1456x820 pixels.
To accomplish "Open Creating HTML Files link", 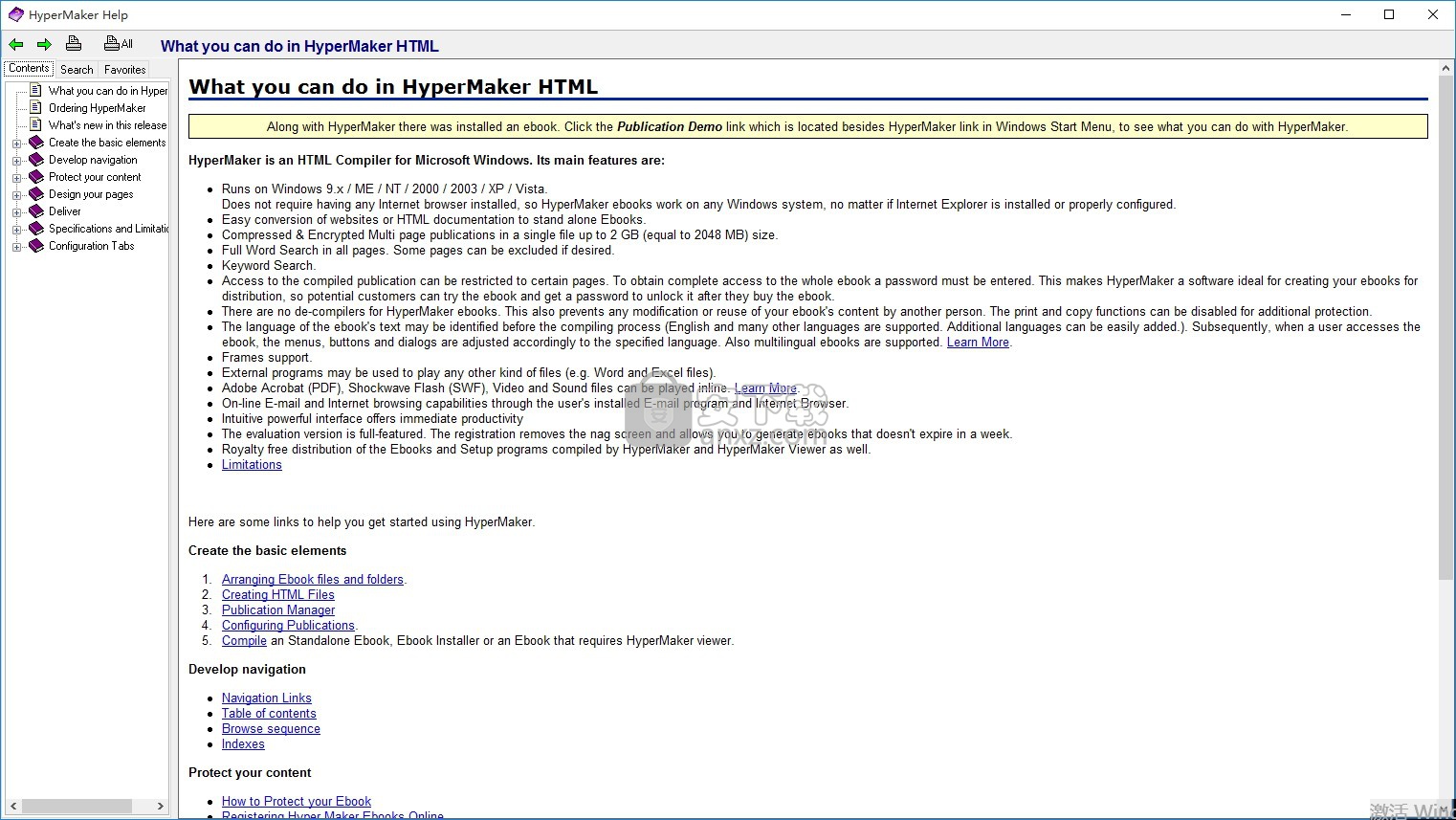I will [x=278, y=595].
